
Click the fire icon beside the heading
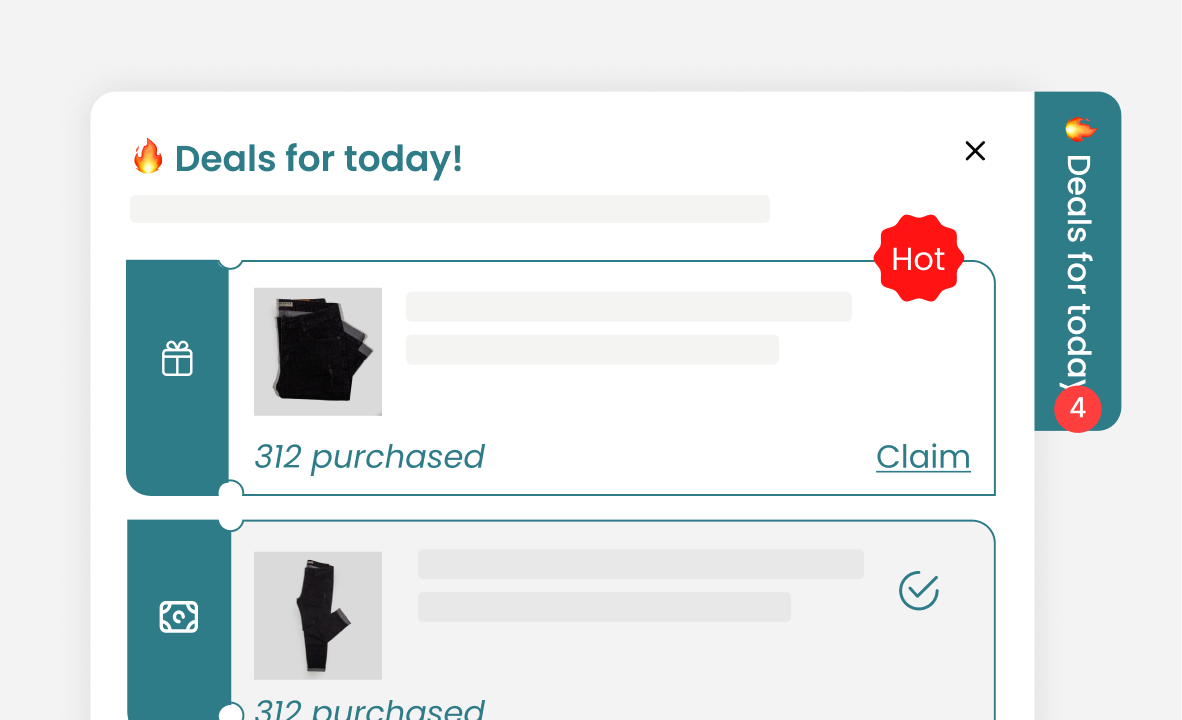pos(148,157)
